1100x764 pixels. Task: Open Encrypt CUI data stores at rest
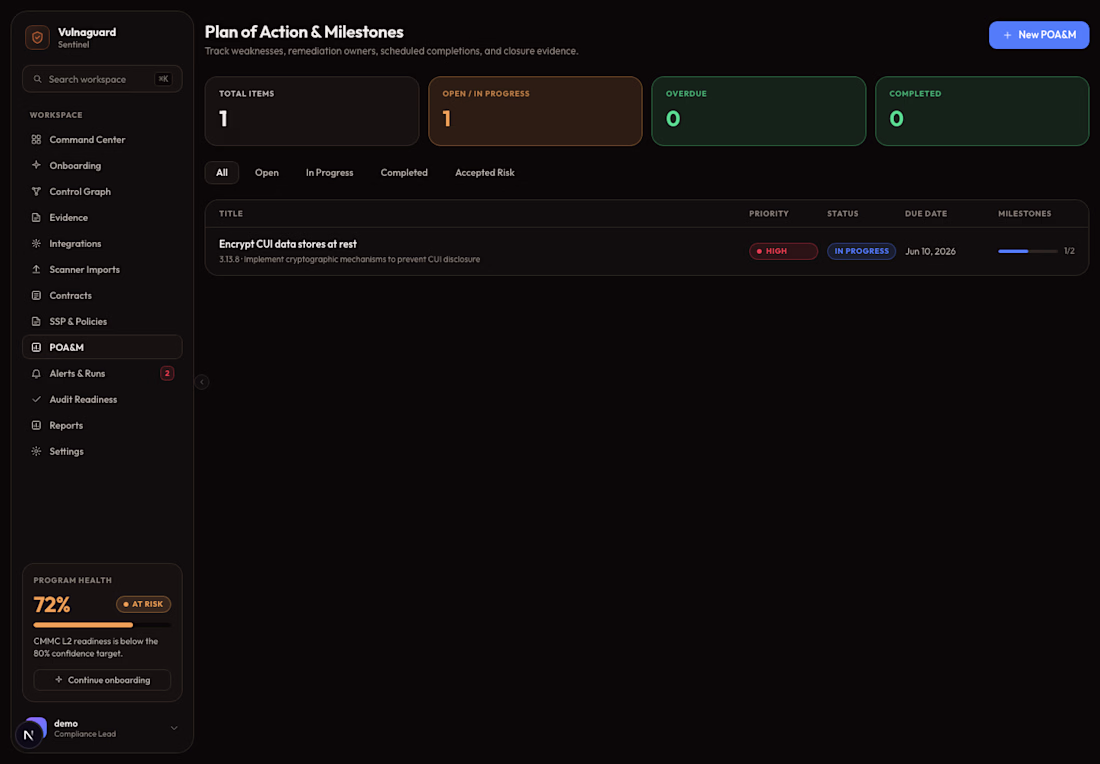(x=288, y=244)
